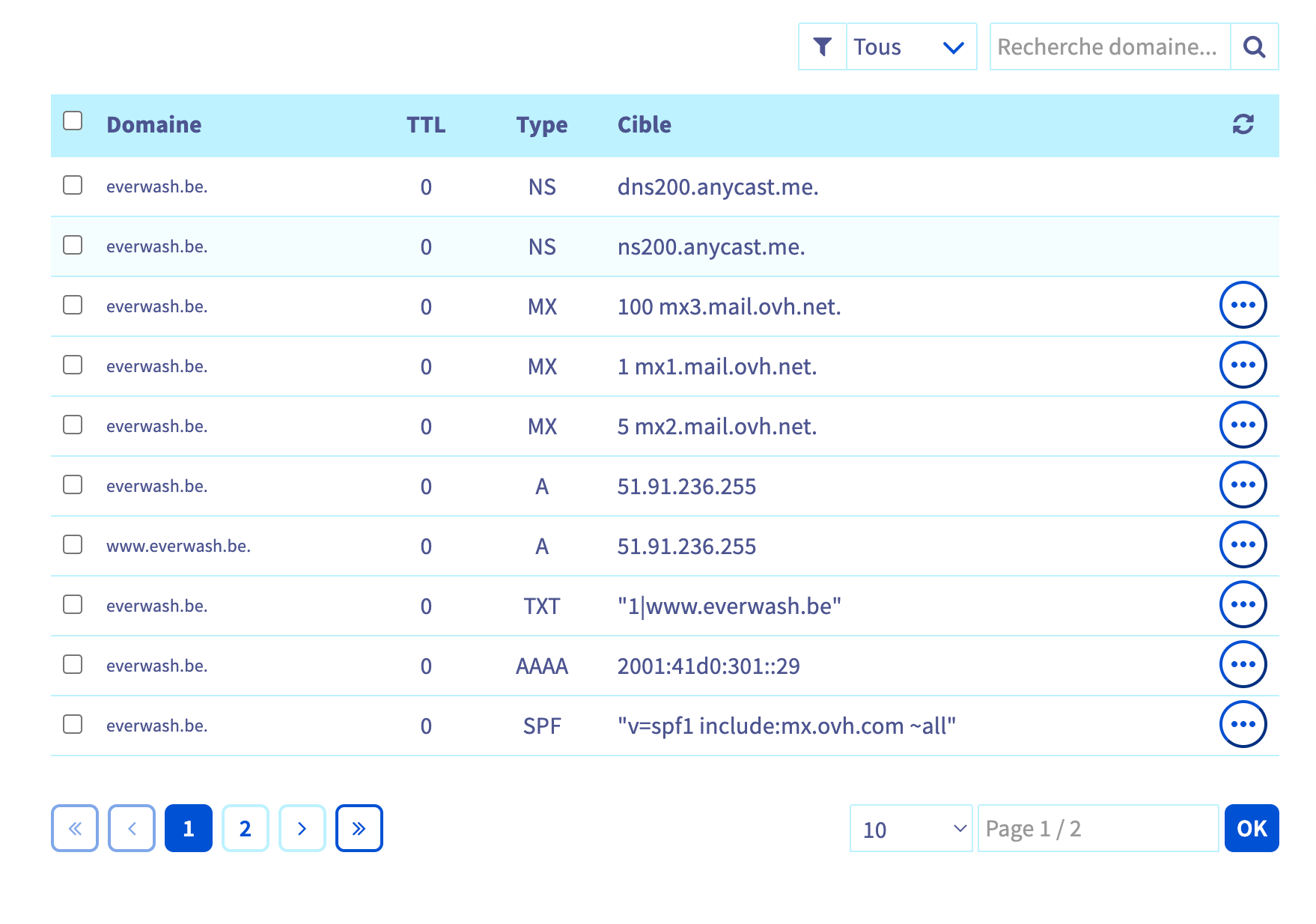Open actions menu for the SPF record
The width and height of the screenshot is (1316, 924).
click(1243, 725)
